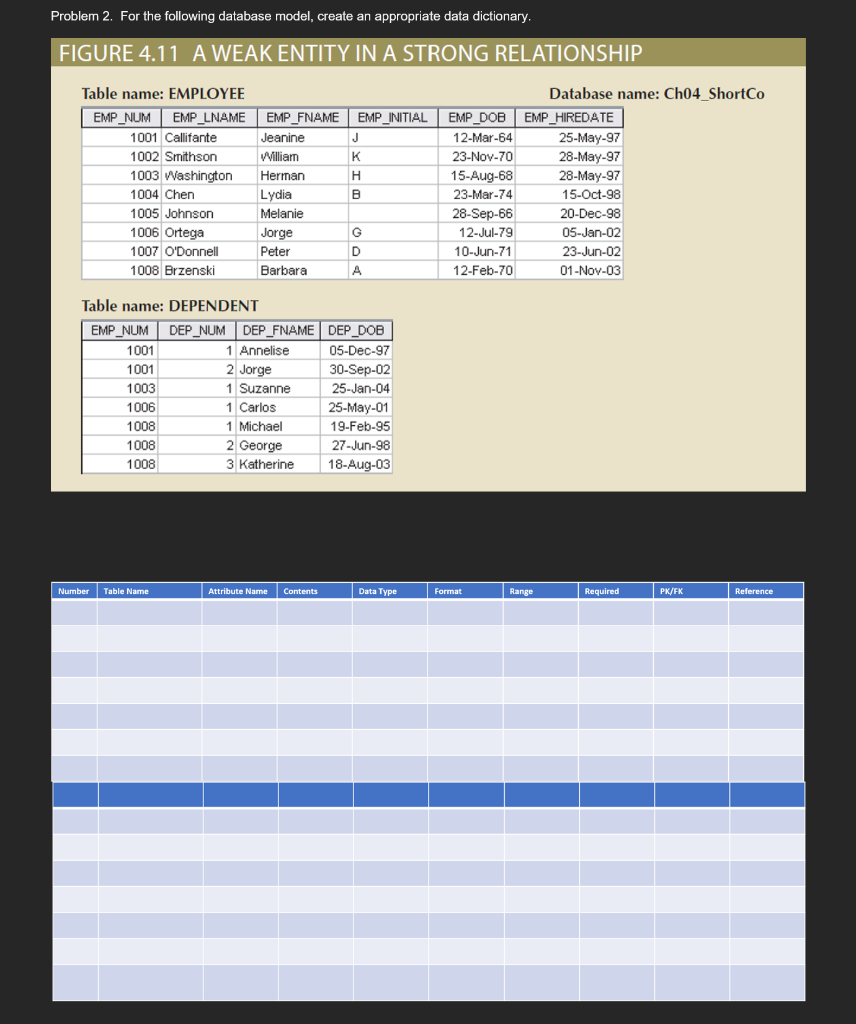Select the 23-Nov-70 birth date cell
Screen dimensions: 856x1024
coord(477,156)
